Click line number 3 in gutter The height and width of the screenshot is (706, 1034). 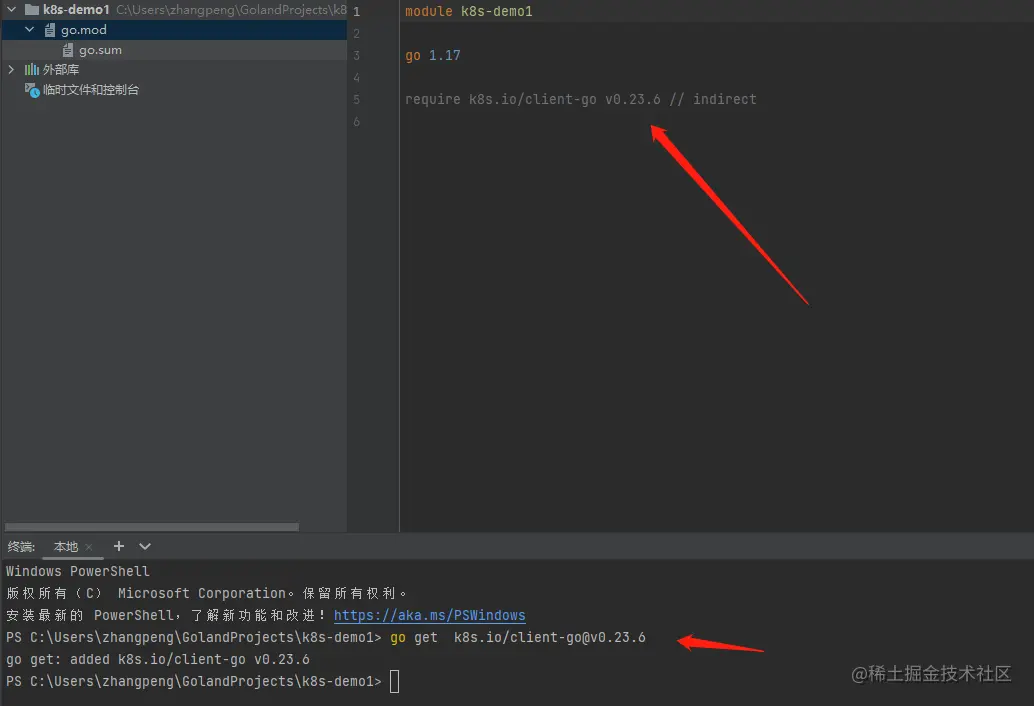[356, 55]
